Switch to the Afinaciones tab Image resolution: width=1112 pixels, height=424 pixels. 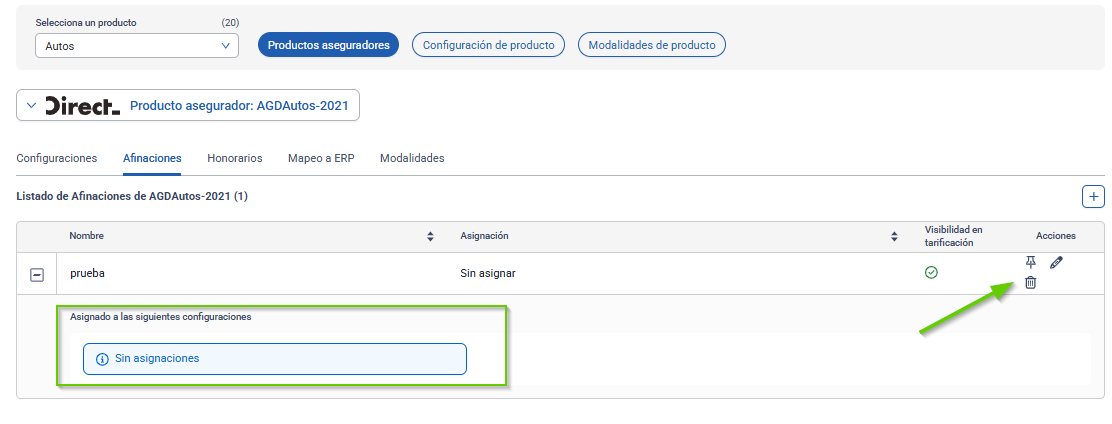coord(152,158)
